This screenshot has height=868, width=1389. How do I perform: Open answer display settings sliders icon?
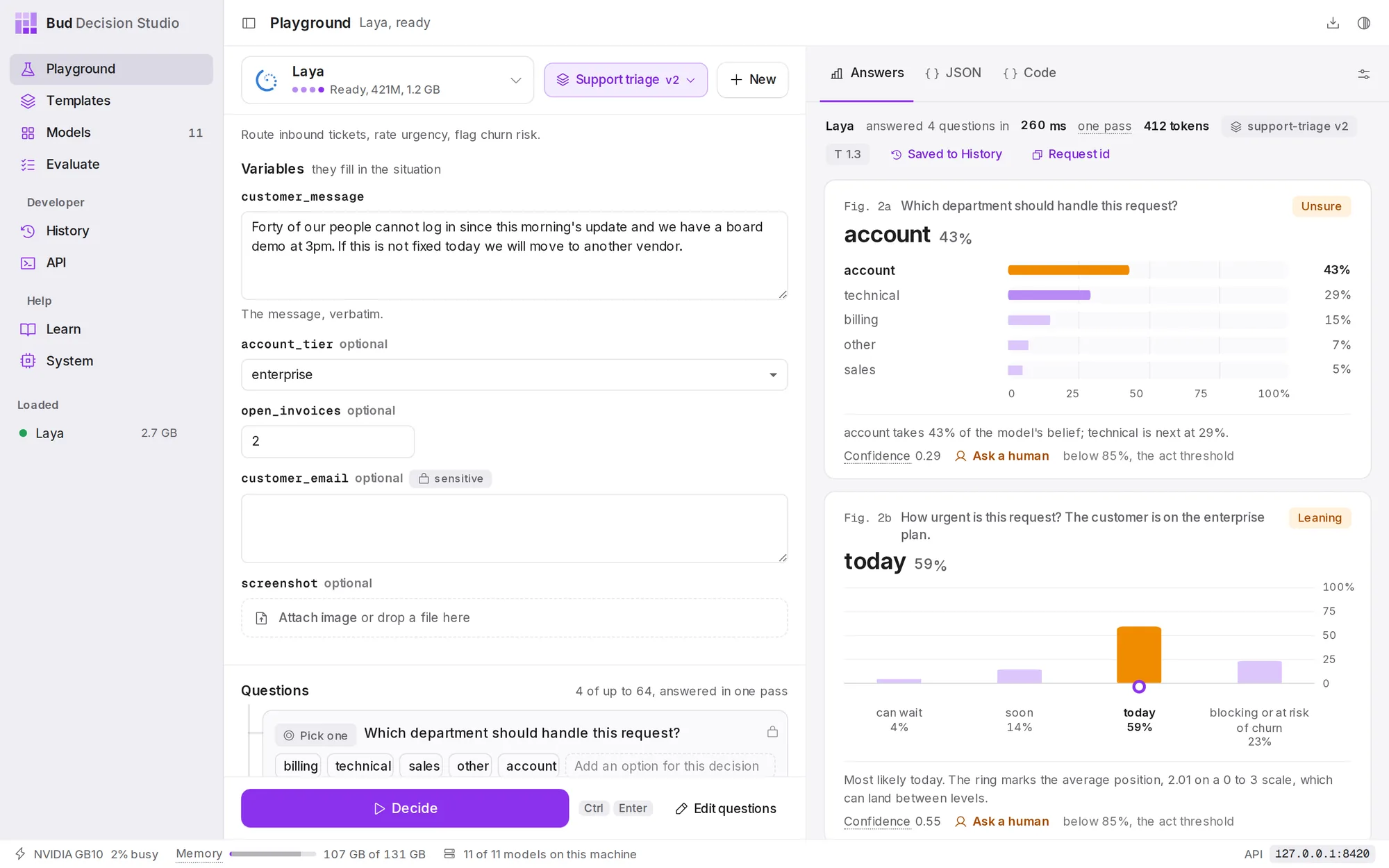click(1364, 74)
